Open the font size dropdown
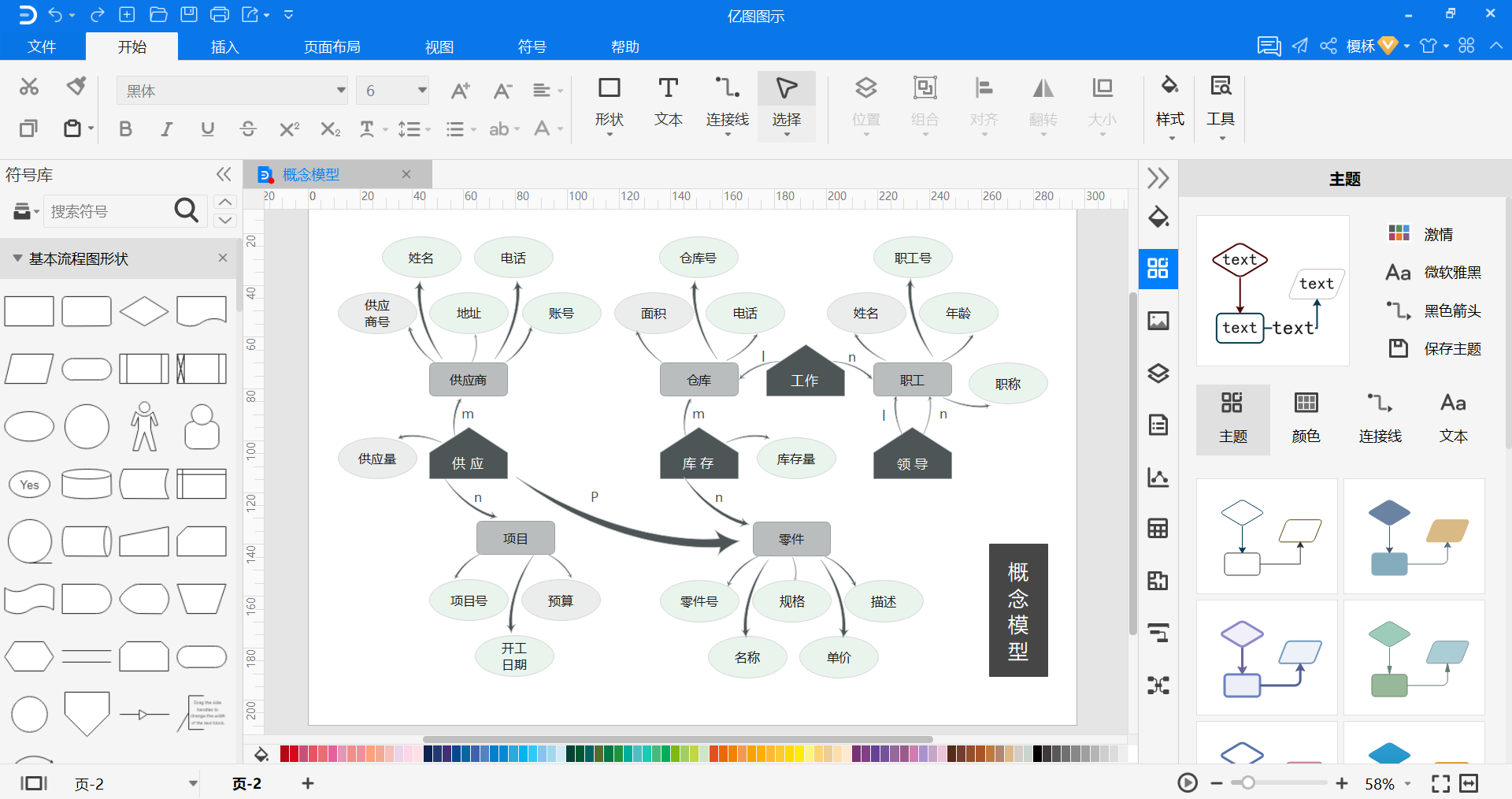 (392, 91)
